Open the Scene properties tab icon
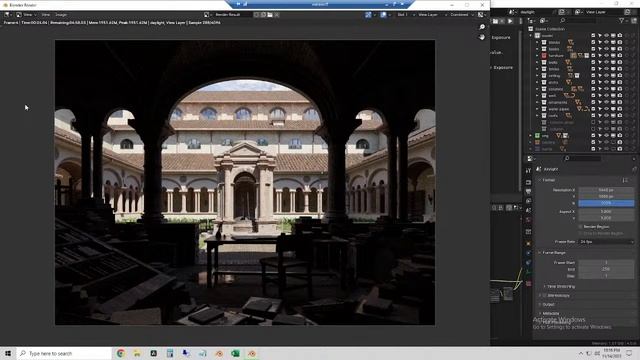640x360 pixels. (529, 210)
